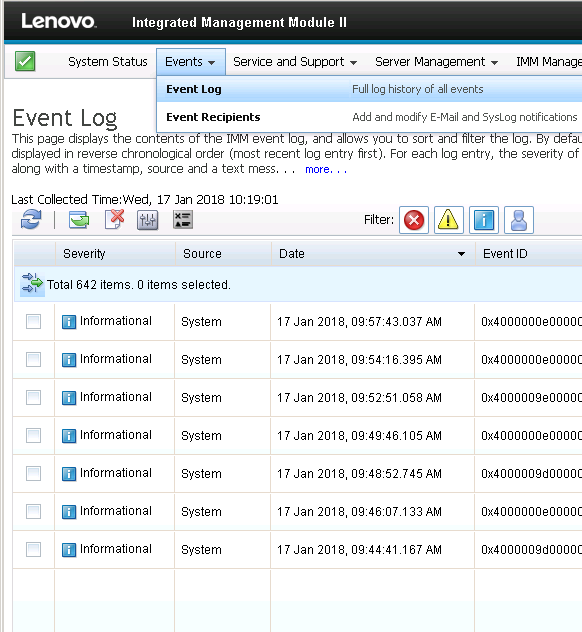
Task: Click the green checkmark system health icon
Action: 25,61
